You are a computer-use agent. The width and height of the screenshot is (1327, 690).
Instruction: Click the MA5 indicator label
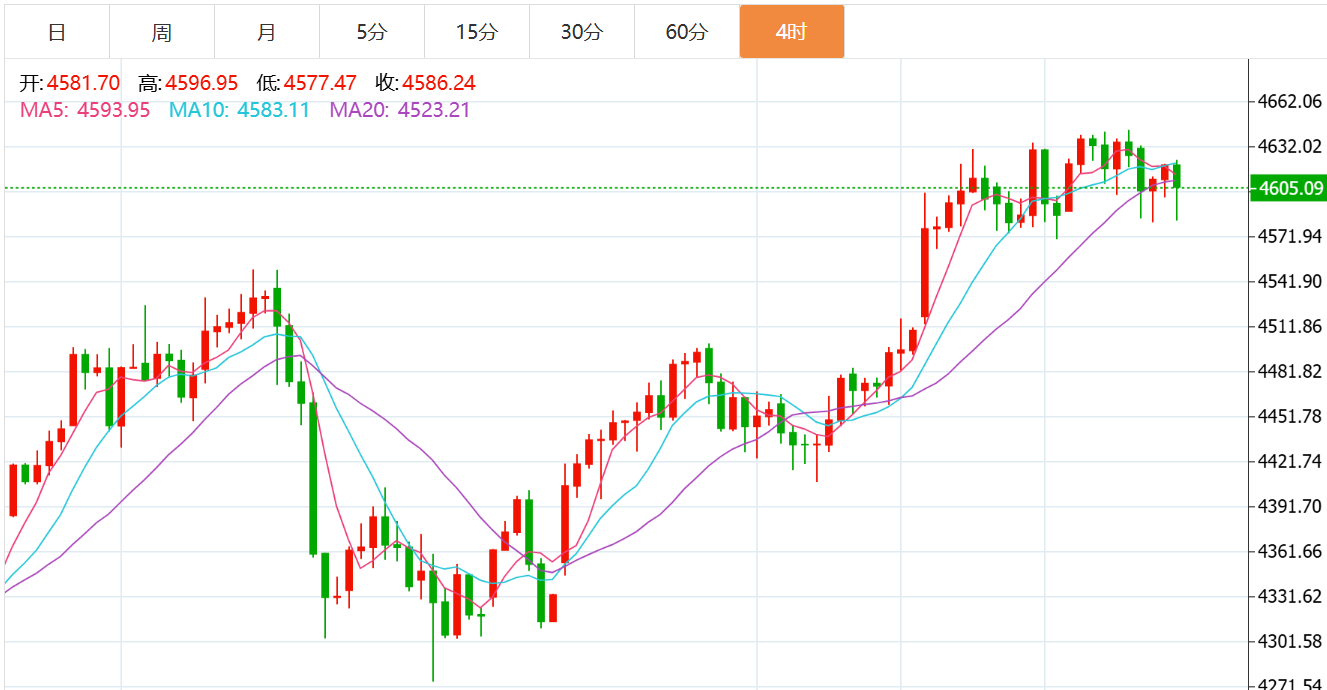click(43, 110)
